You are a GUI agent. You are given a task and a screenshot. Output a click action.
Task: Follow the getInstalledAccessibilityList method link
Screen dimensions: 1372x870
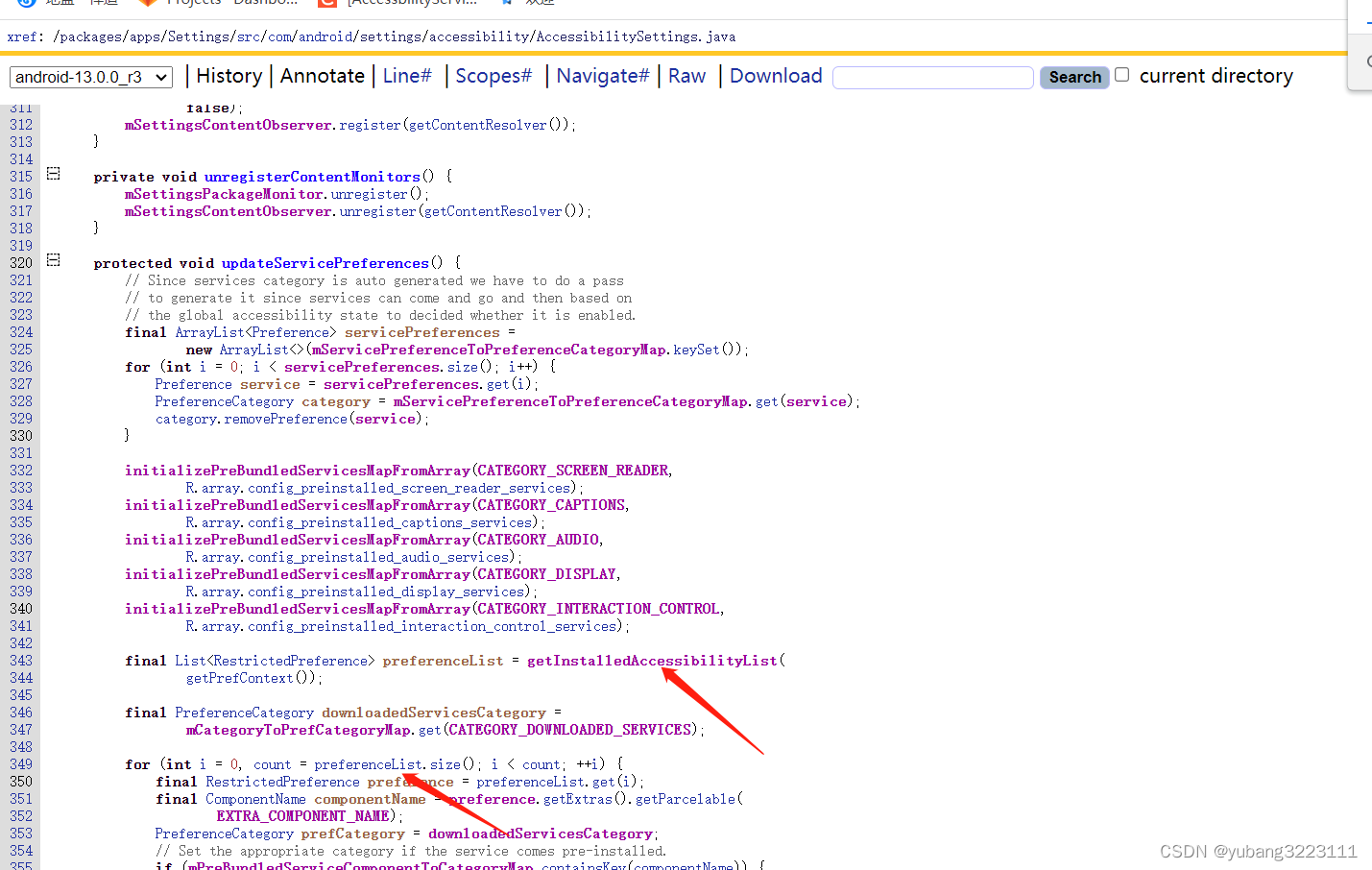pyautogui.click(x=649, y=660)
